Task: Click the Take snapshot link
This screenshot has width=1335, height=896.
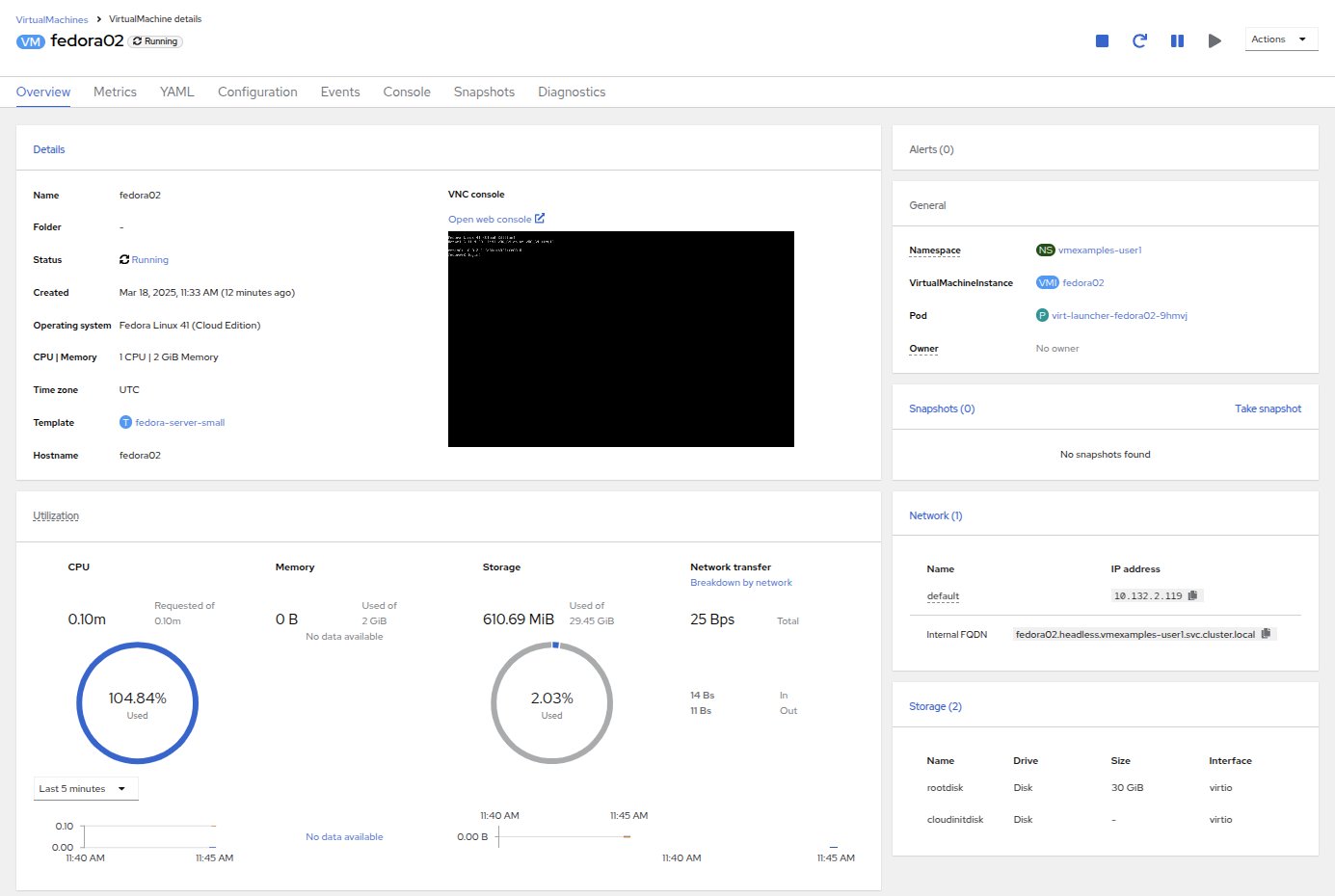Action: [1268, 408]
